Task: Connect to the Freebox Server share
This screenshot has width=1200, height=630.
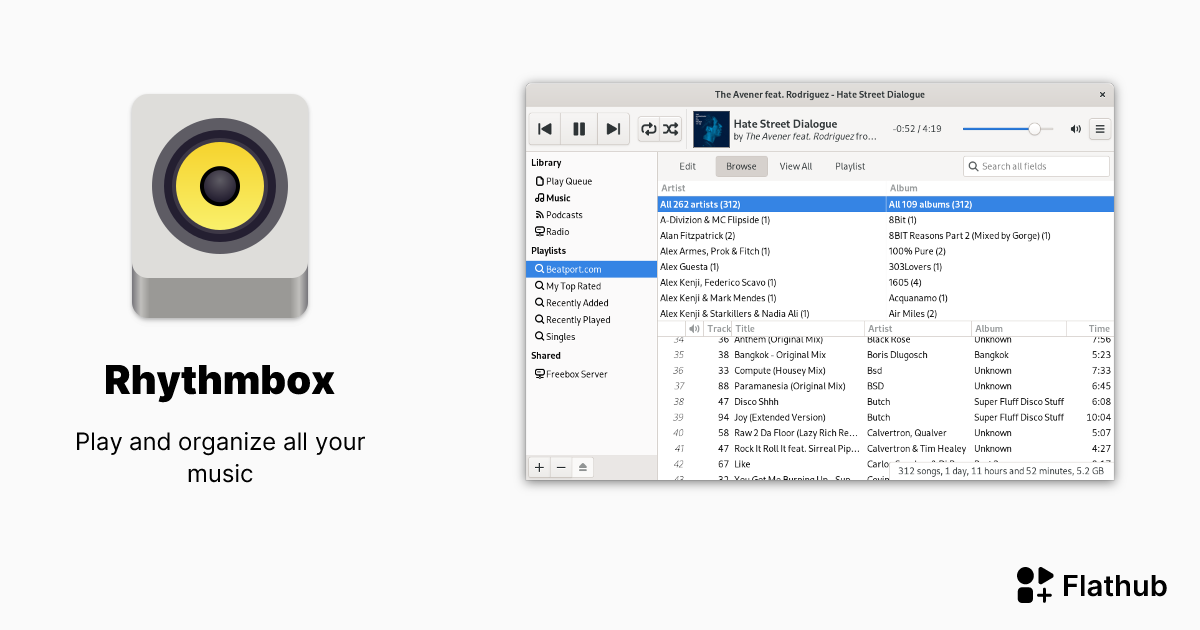Action: click(x=575, y=373)
